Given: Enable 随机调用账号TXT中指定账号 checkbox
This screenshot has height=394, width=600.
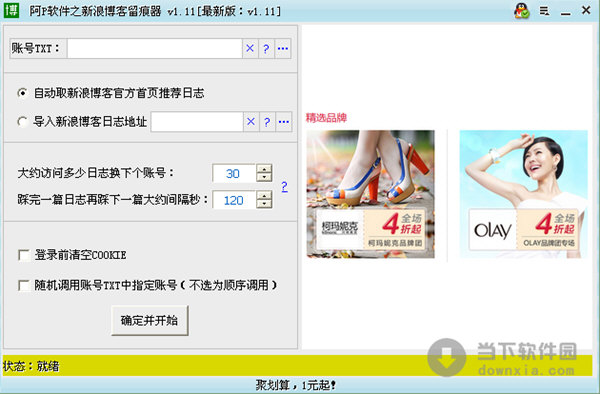Looking at the screenshot, I should click(24, 285).
